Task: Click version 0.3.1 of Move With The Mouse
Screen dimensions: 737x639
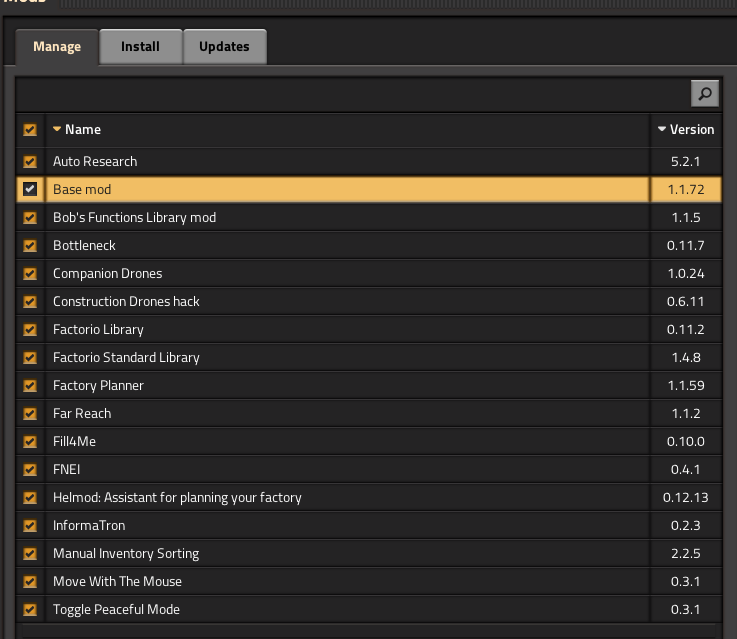Action: click(686, 581)
